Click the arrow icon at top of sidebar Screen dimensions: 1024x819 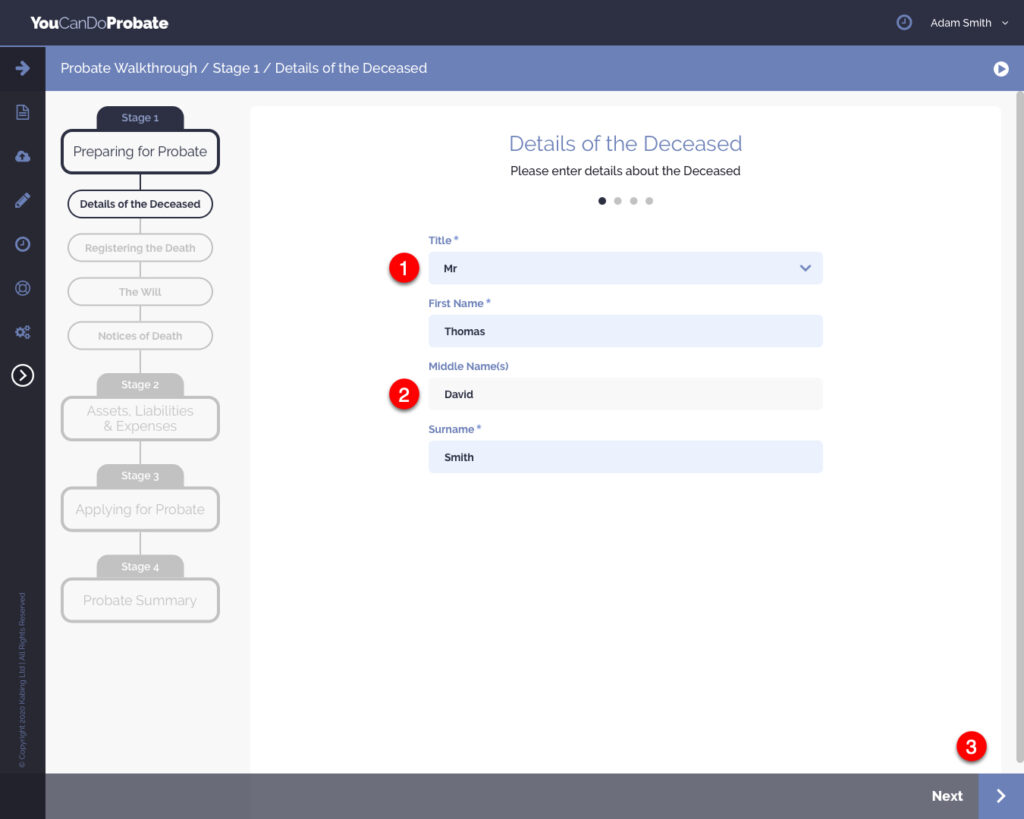coord(22,68)
